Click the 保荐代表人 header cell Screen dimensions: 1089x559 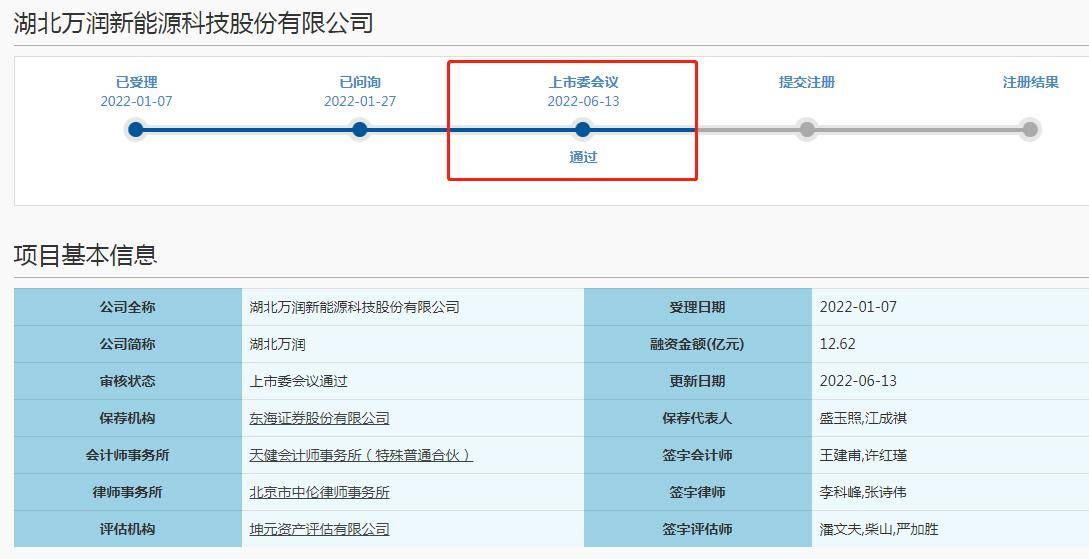pyautogui.click(x=698, y=418)
